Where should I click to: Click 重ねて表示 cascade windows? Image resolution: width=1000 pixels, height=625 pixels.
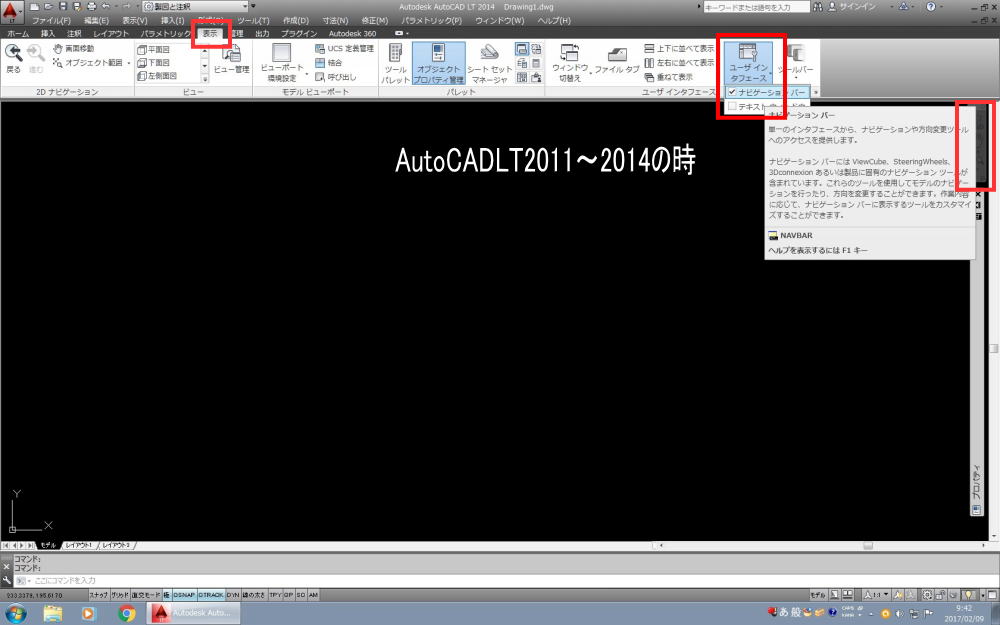point(669,77)
